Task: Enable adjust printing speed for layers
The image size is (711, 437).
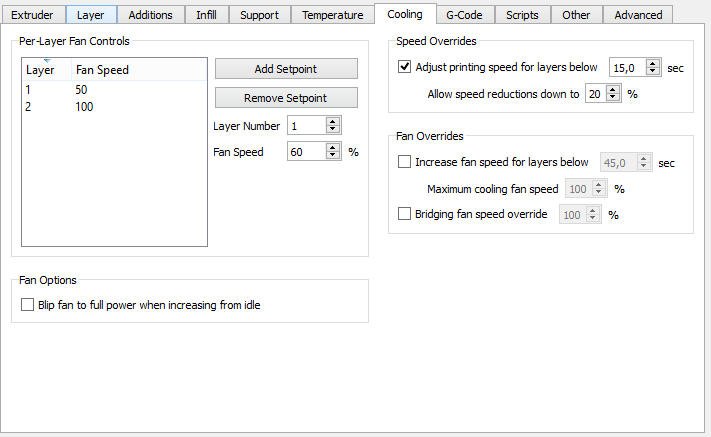Action: (x=405, y=68)
